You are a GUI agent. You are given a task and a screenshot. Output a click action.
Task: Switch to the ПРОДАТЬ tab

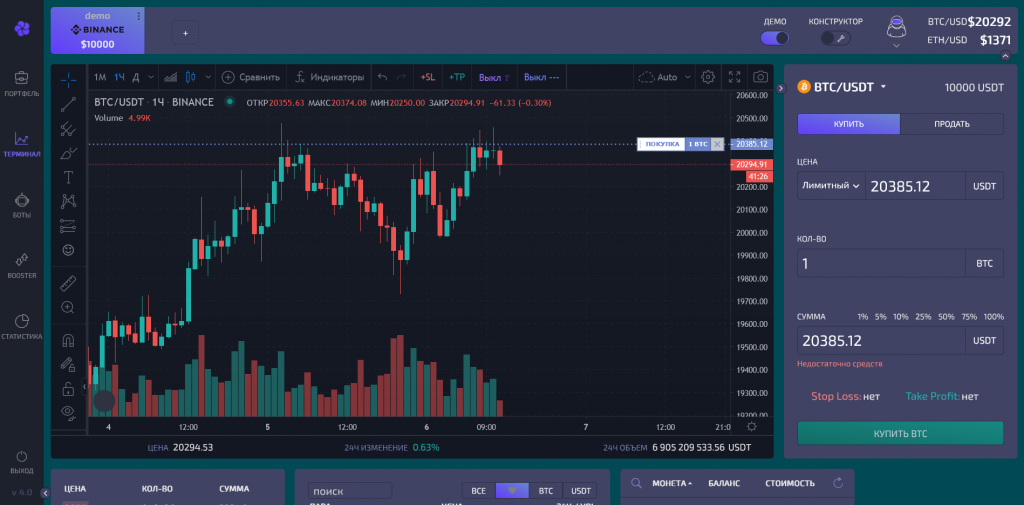(952, 124)
